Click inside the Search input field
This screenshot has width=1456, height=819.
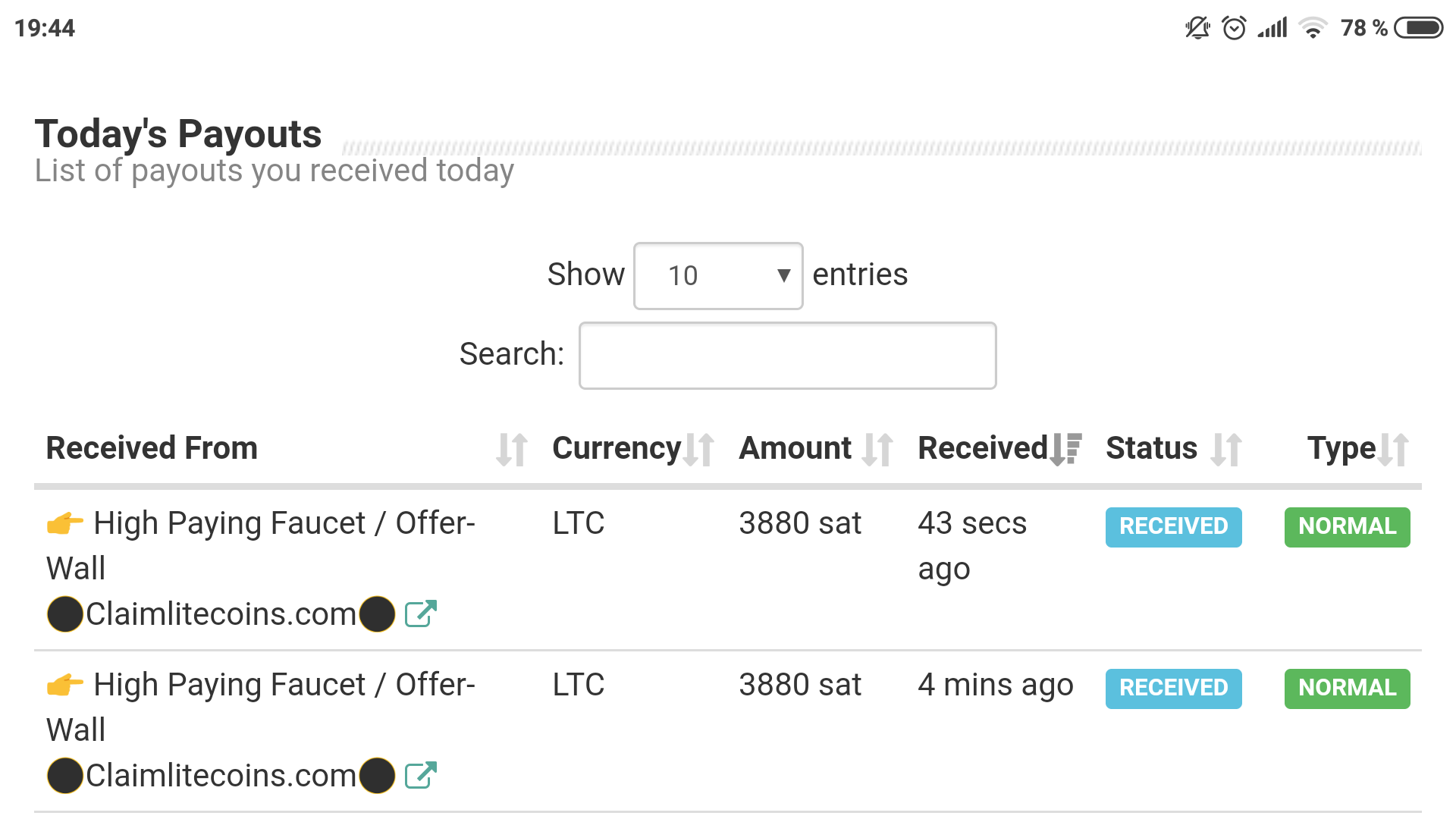pos(787,356)
